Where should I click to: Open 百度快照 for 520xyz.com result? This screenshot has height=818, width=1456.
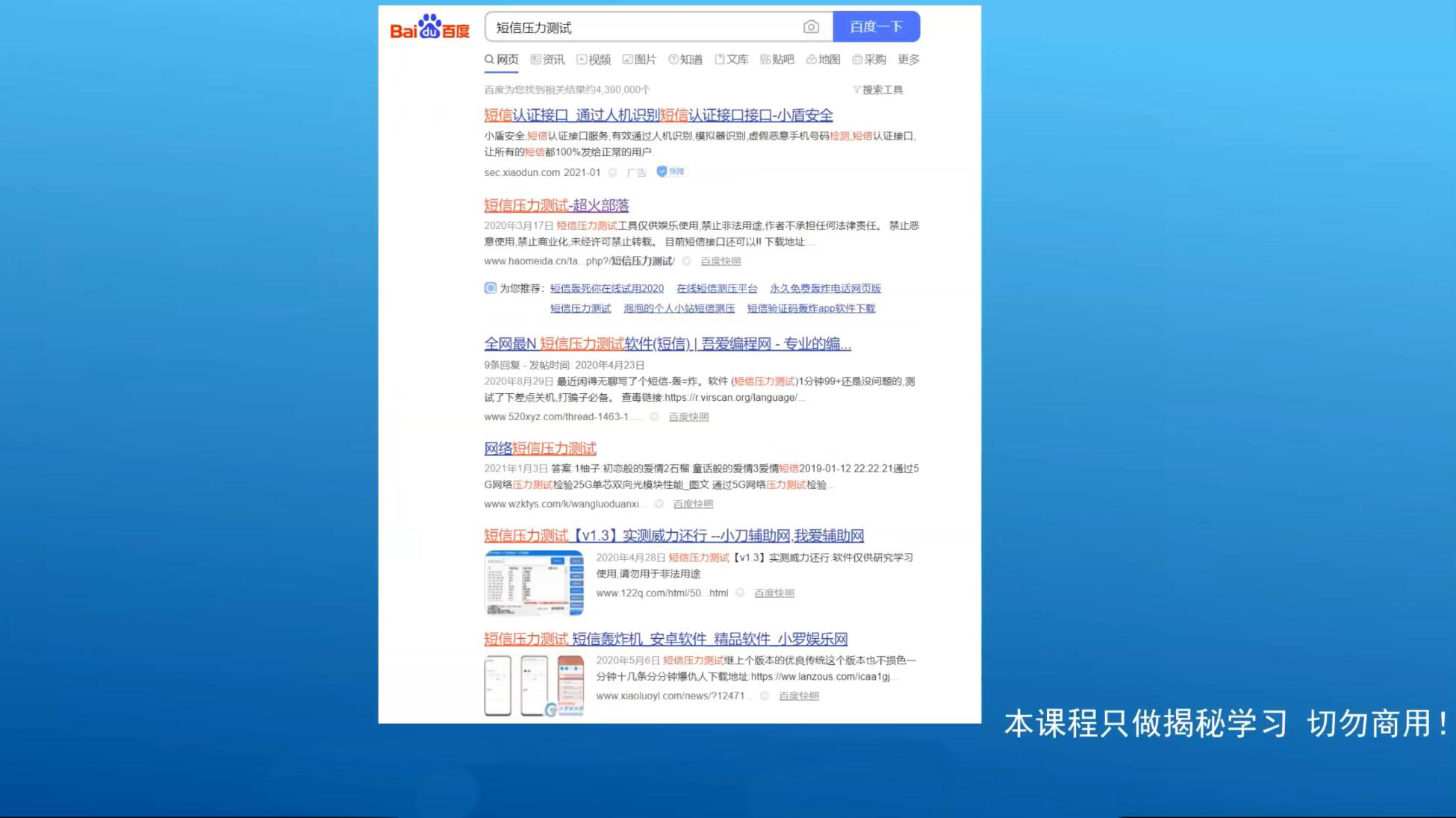point(688,417)
